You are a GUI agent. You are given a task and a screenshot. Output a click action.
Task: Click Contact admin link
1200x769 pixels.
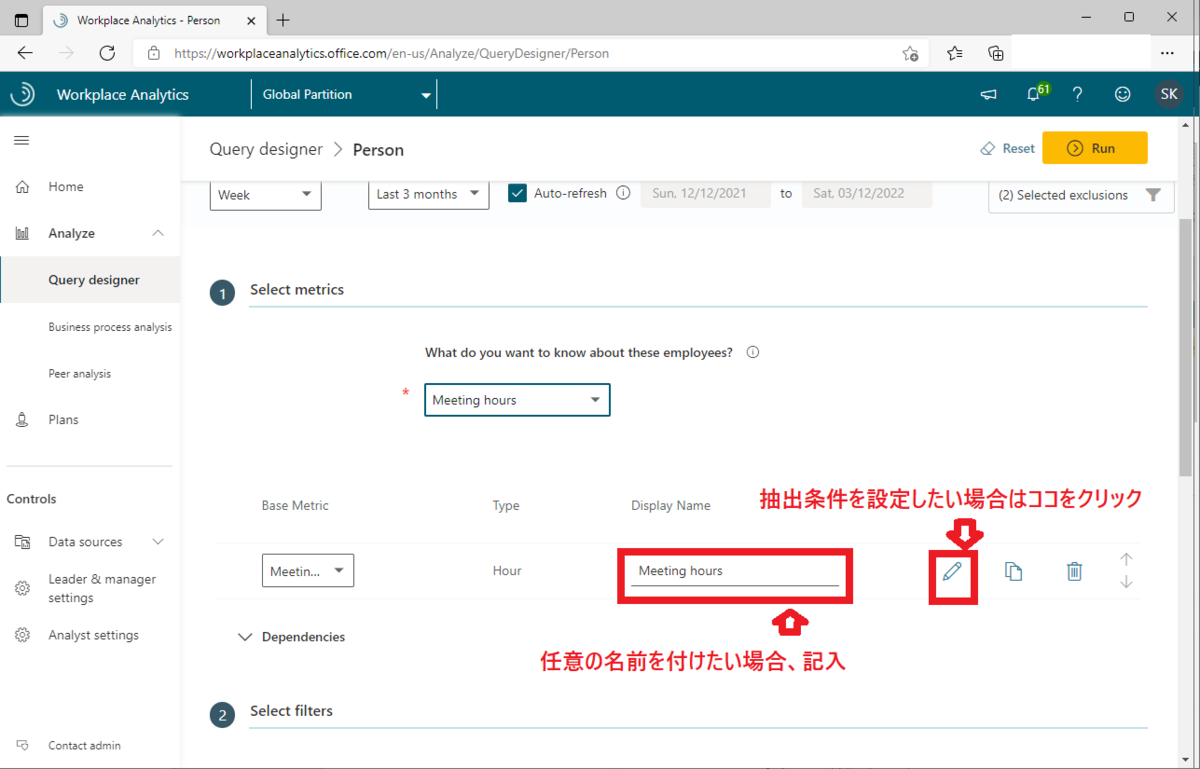[84, 745]
